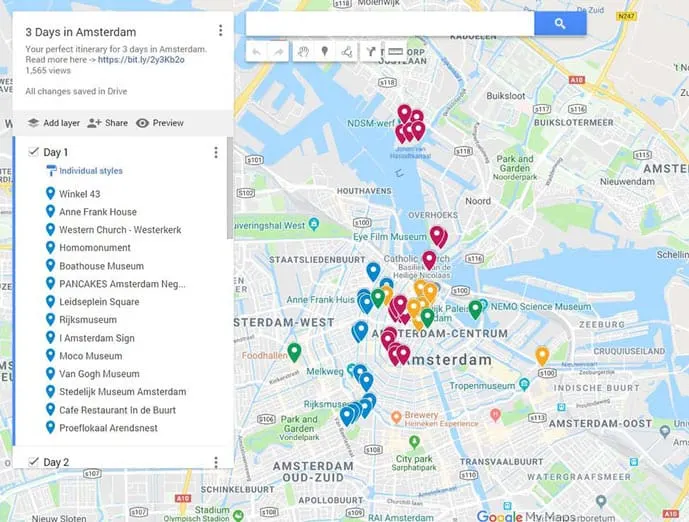Click the Melkweg venue icon on map
The height and width of the screenshot is (522, 689).
[x=350, y=369]
